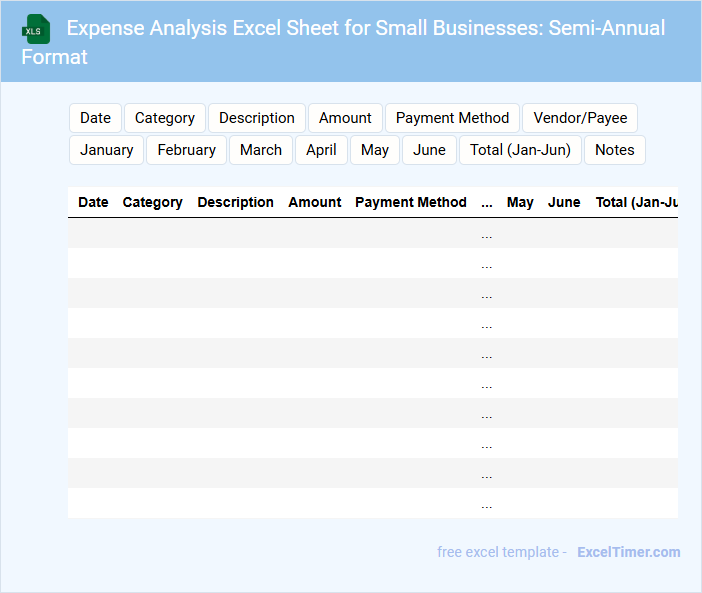702x593 pixels.
Task: Click the March tag chip
Action: (261, 150)
